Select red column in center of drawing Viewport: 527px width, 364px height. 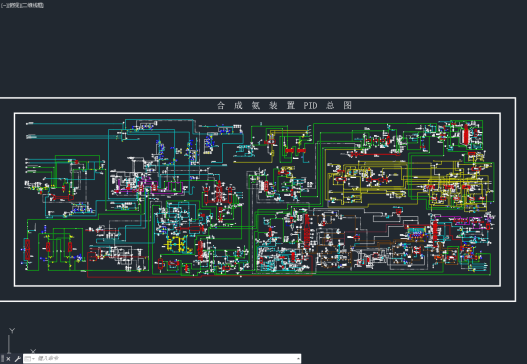tap(307, 230)
